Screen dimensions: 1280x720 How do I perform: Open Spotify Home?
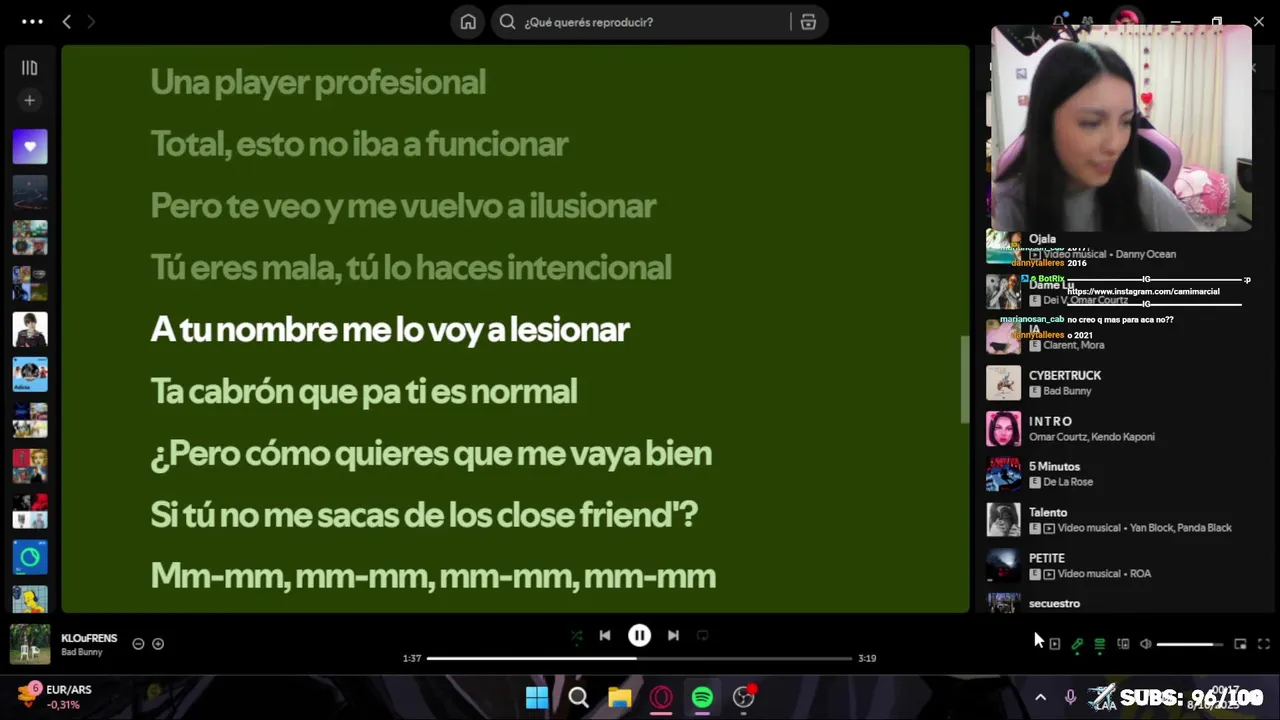[468, 22]
